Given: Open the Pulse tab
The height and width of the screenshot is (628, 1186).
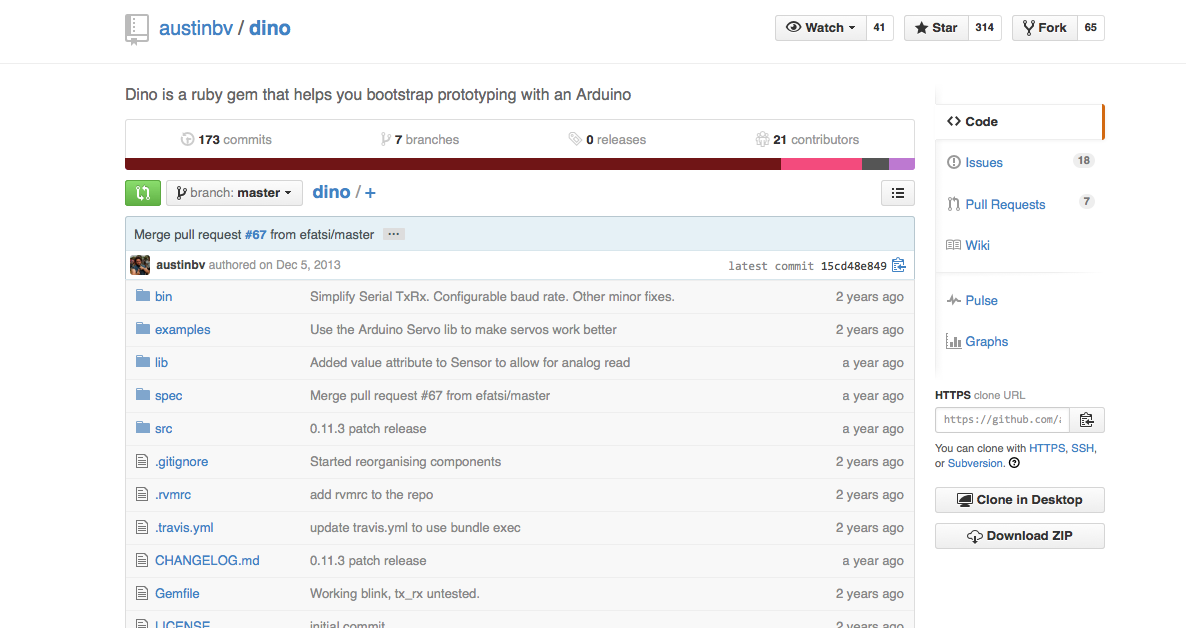Looking at the screenshot, I should pyautogui.click(x=972, y=300).
